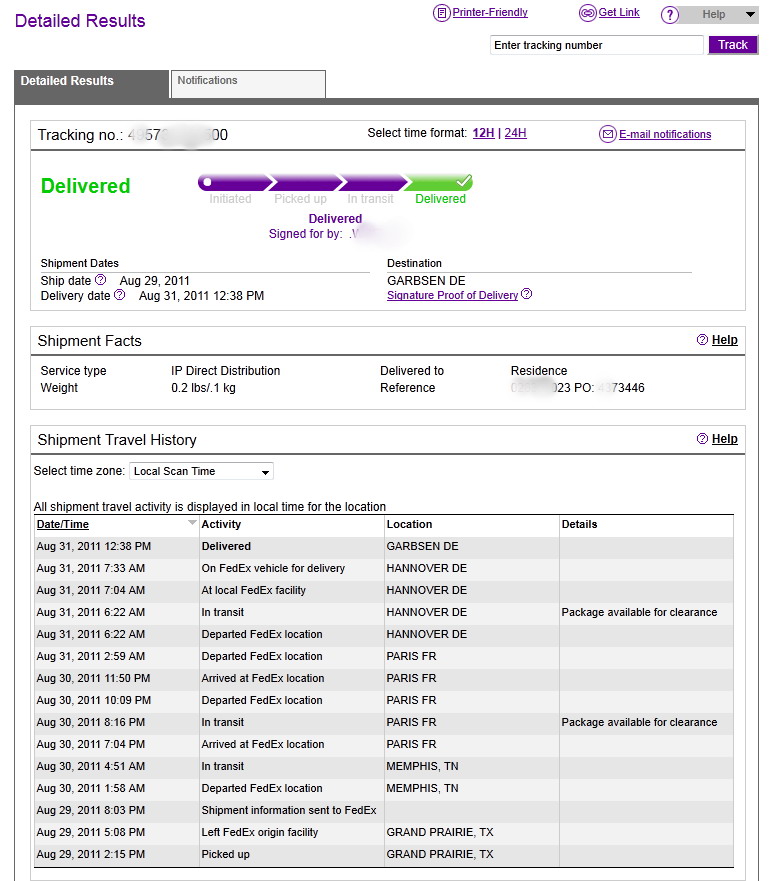Open the Local Scan Time zone dropdown

click(x=201, y=471)
